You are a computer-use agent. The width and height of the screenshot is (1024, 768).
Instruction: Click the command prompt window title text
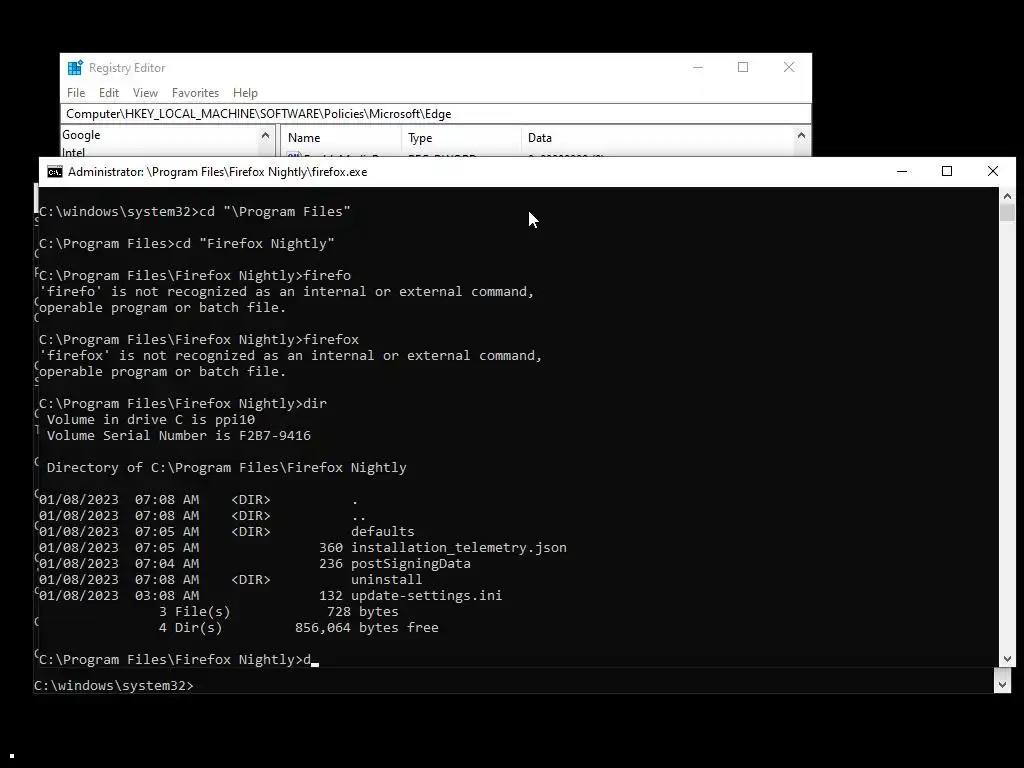pos(217,172)
